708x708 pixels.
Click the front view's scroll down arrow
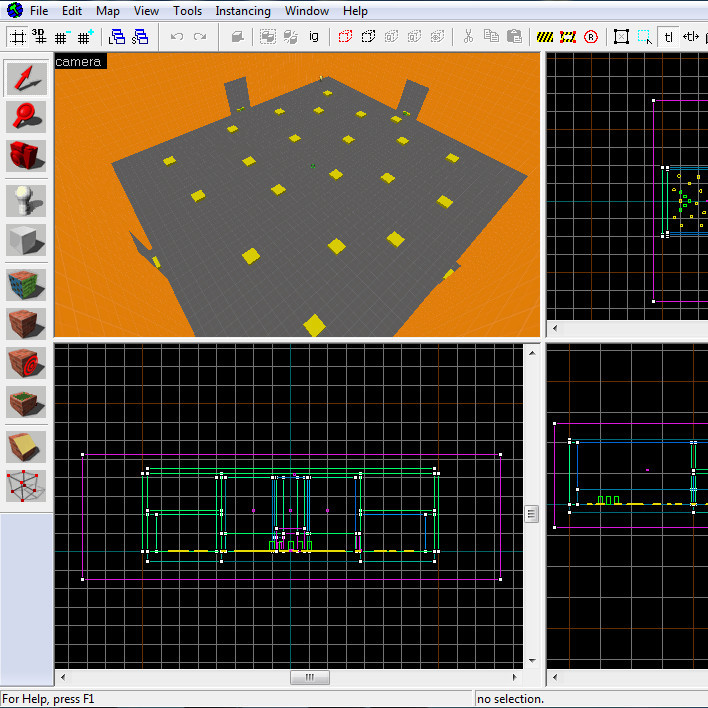(532, 661)
